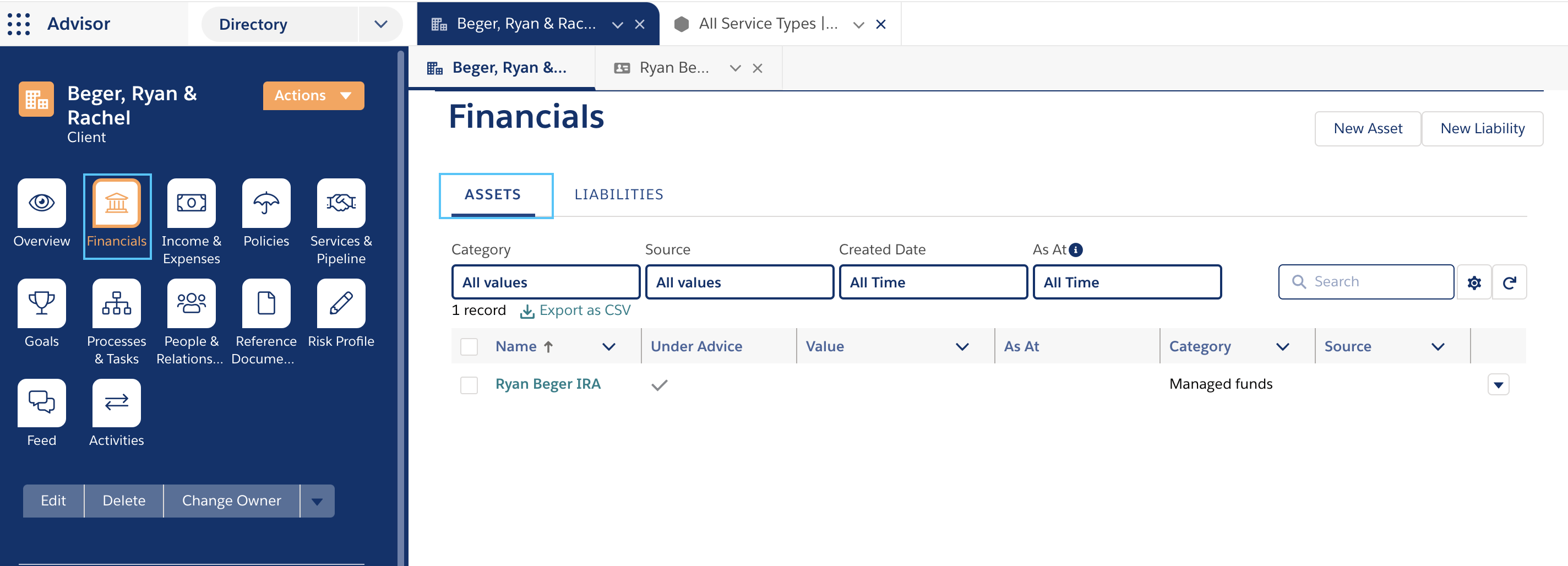Open People & Relationships group icon
The image size is (1568, 566).
[x=191, y=303]
